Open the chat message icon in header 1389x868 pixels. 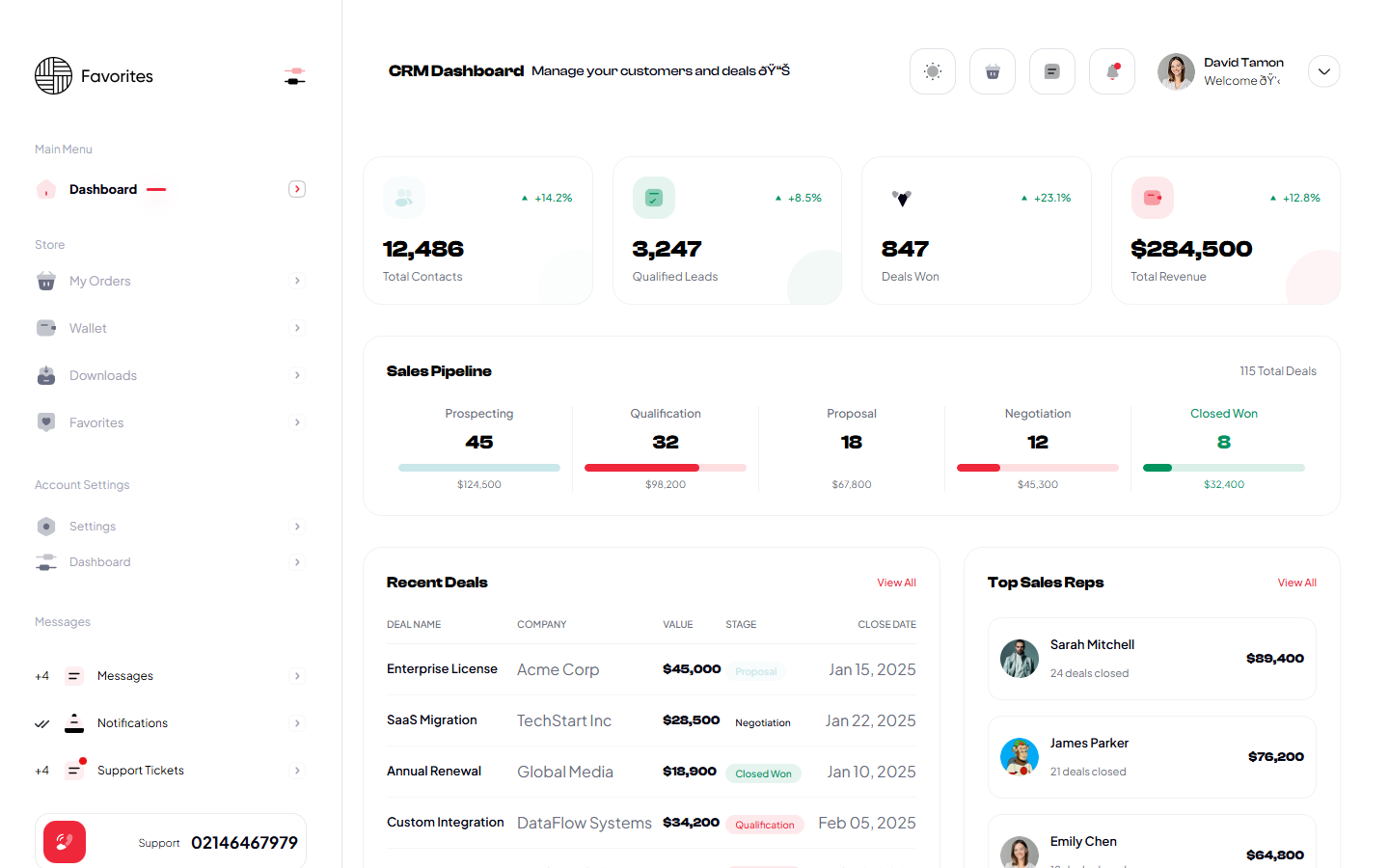1051,71
